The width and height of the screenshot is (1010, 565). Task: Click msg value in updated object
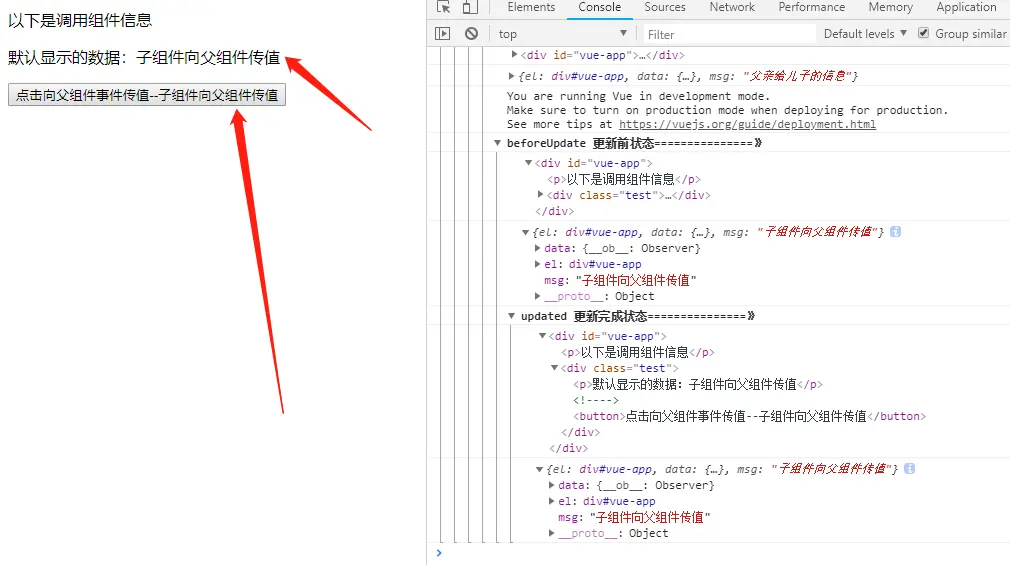click(650, 517)
